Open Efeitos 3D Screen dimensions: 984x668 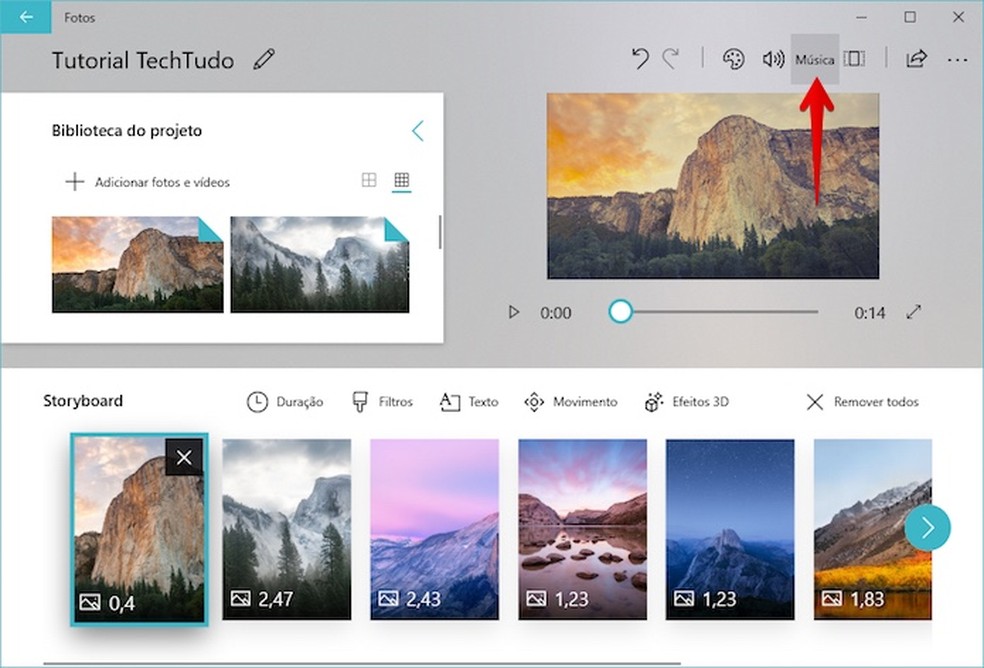tap(687, 402)
